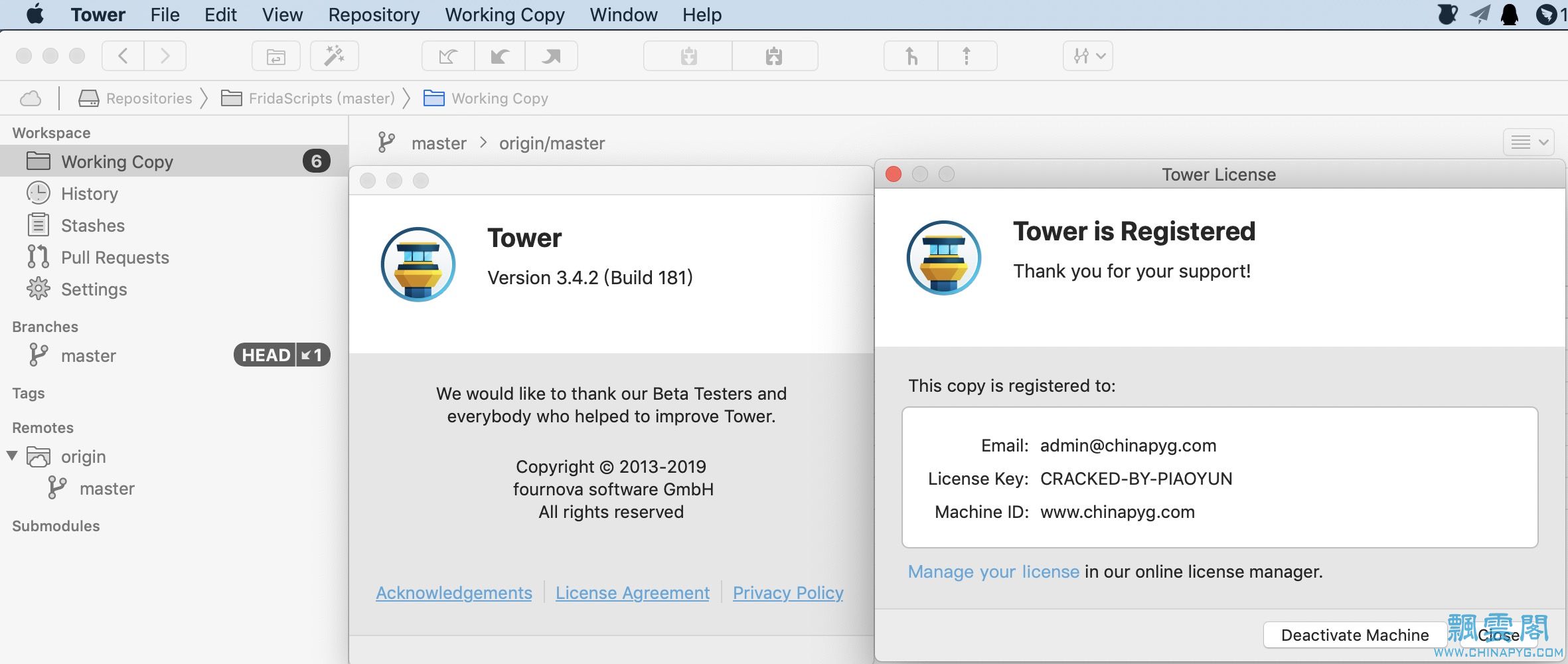Image resolution: width=1568 pixels, height=664 pixels.
Task: Click the bear-shaped menu bar icon
Action: pyautogui.click(x=1447, y=15)
